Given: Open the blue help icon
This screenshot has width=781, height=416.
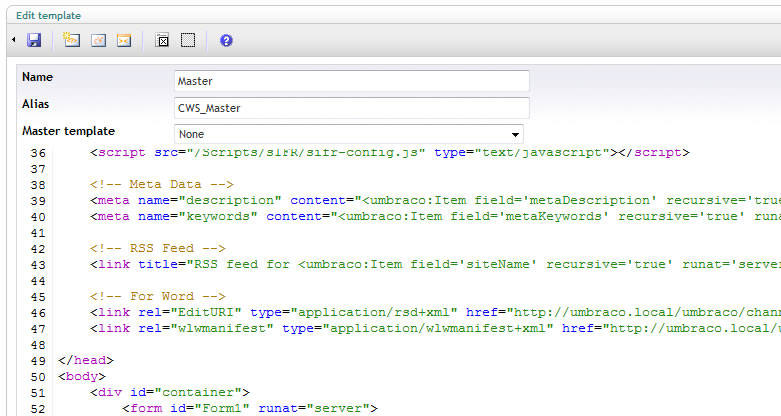Looking at the screenshot, I should pyautogui.click(x=226, y=40).
